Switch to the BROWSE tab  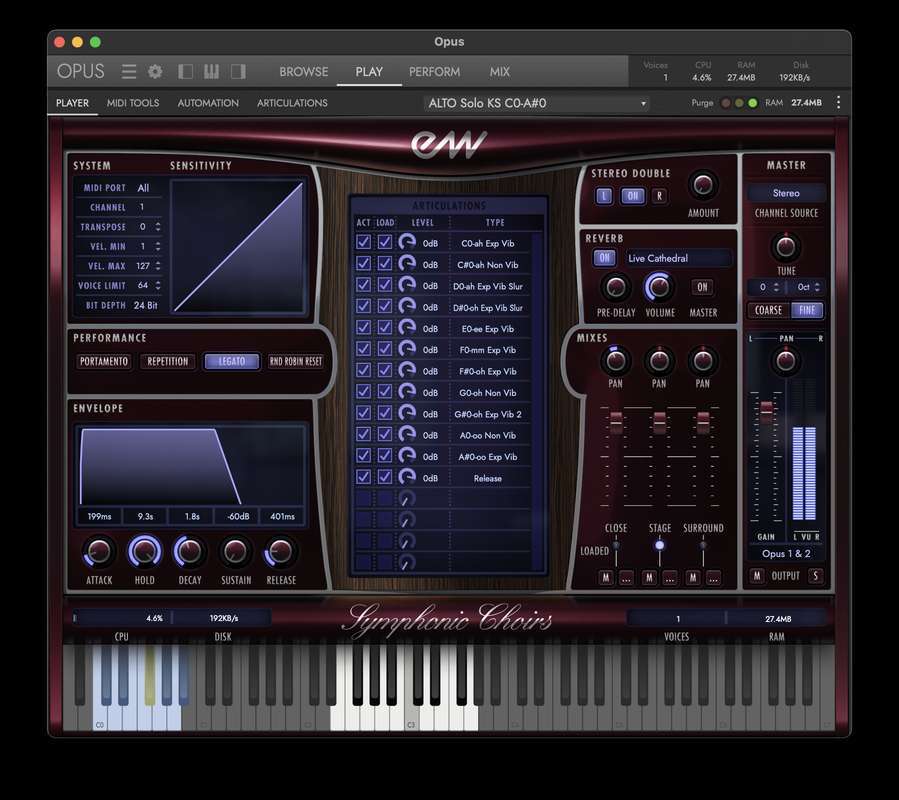coord(304,71)
